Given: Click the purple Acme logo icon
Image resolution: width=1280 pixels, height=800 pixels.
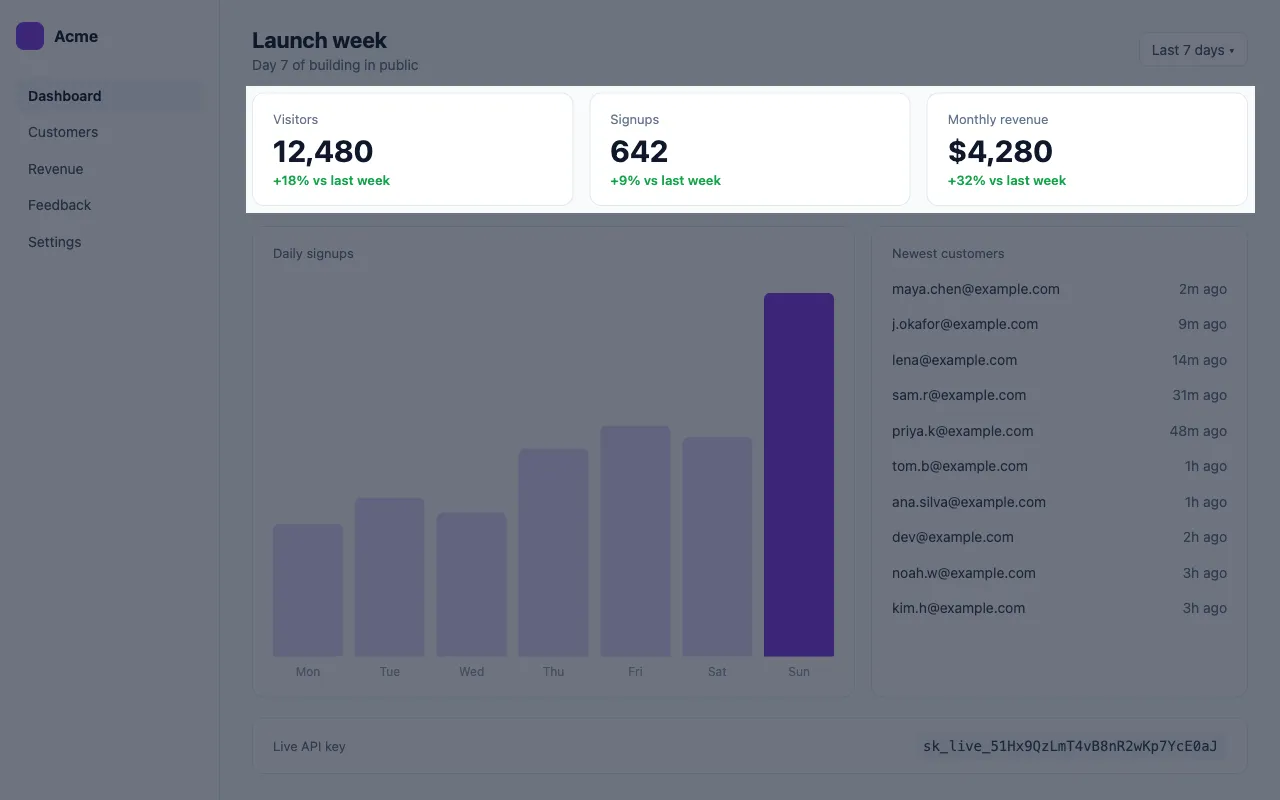Looking at the screenshot, I should tap(30, 36).
